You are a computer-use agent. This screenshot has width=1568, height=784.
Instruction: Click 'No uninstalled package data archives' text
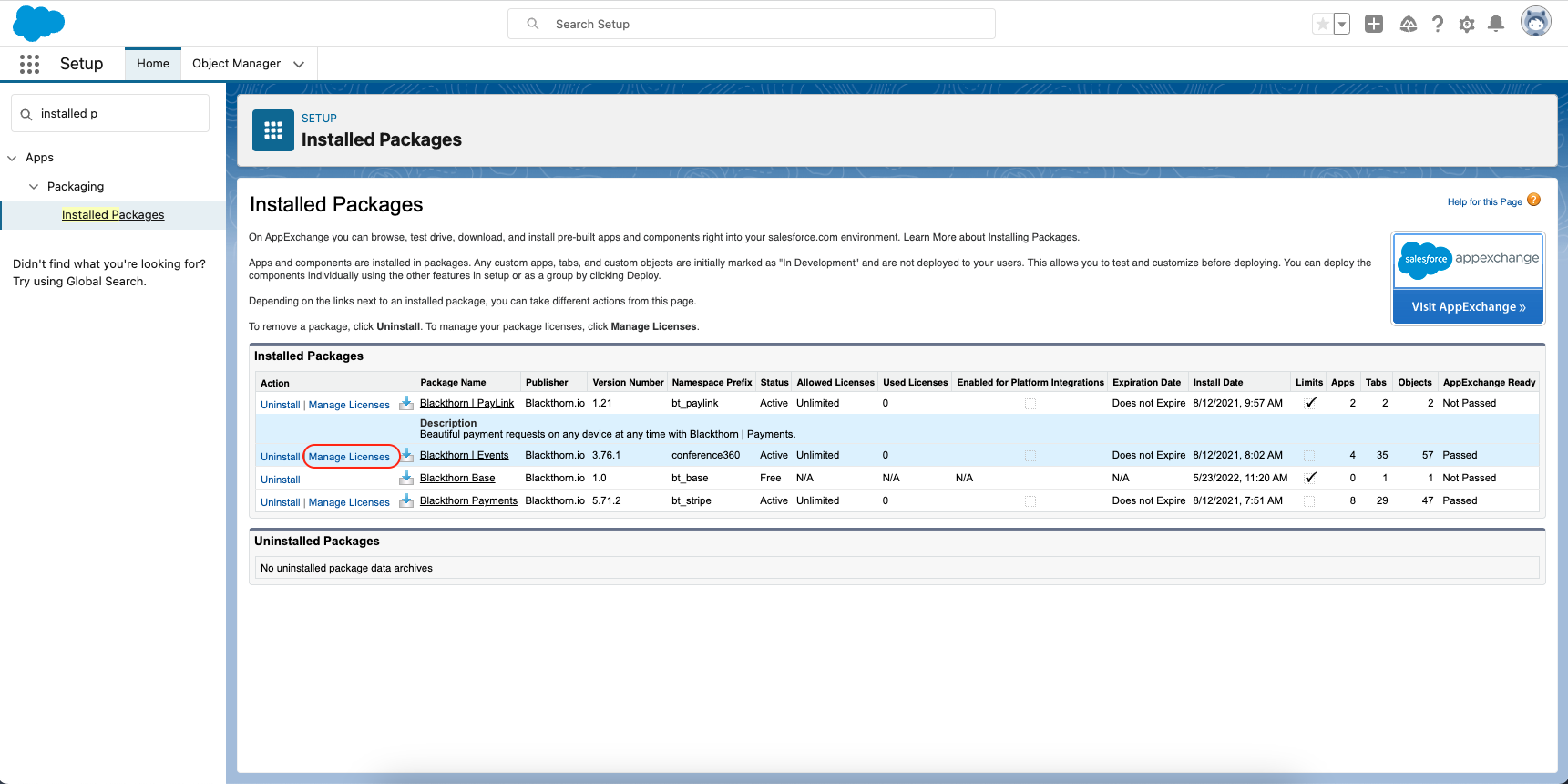(x=346, y=568)
